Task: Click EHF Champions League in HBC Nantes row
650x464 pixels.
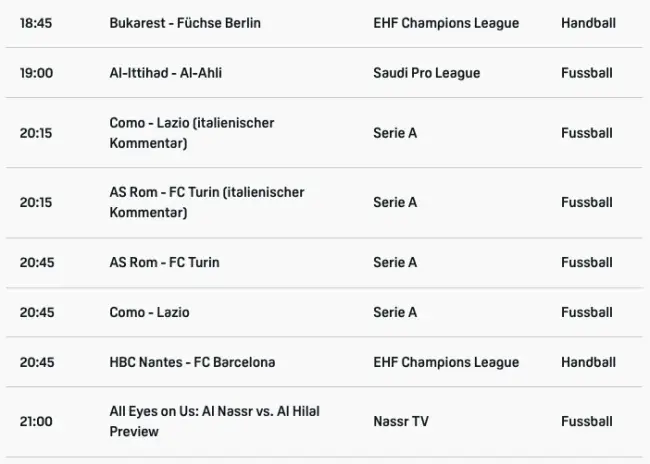Action: [445, 362]
